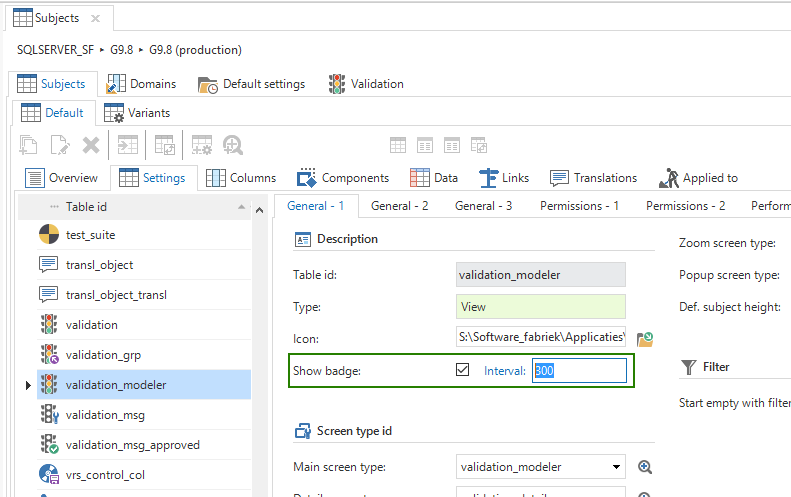Click the Type field showing View
The image size is (791, 497).
pyautogui.click(x=541, y=307)
